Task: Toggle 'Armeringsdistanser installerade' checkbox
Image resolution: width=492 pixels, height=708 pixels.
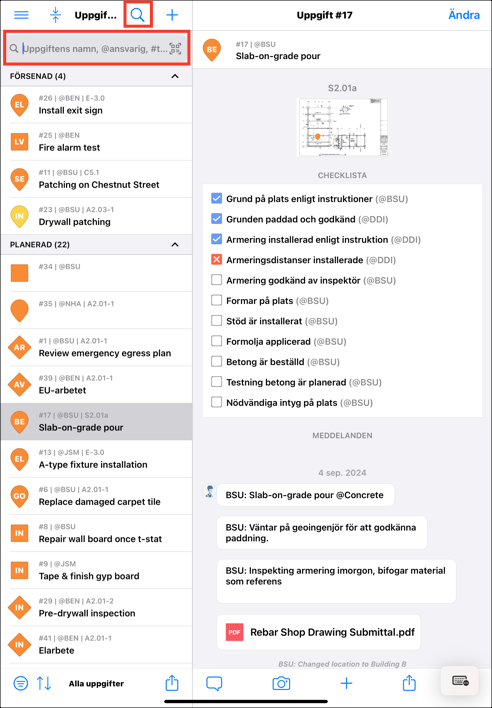Action: 217,260
